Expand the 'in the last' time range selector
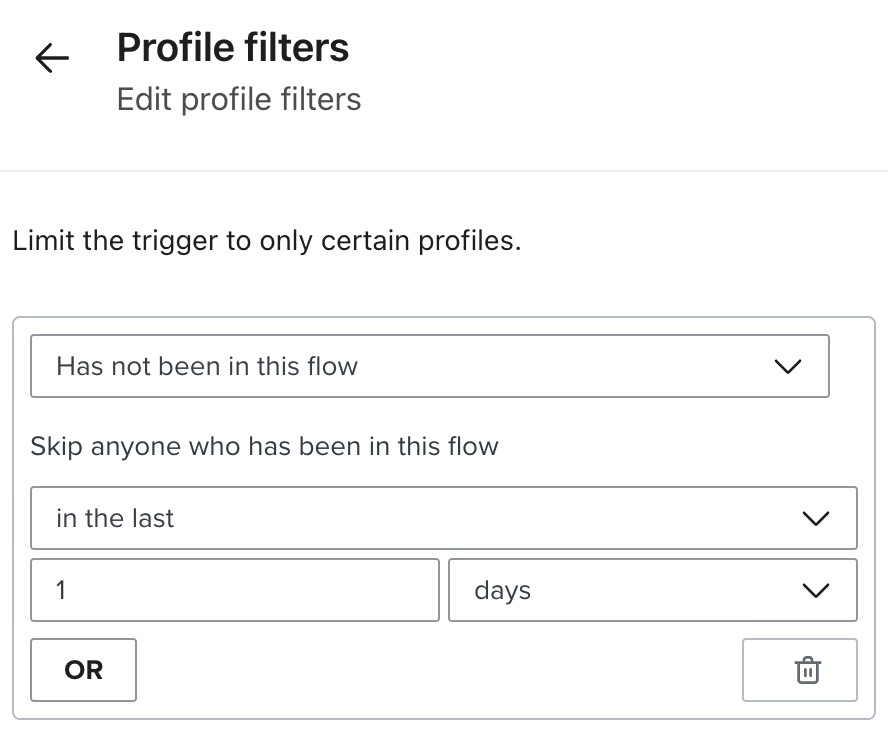 [x=443, y=518]
